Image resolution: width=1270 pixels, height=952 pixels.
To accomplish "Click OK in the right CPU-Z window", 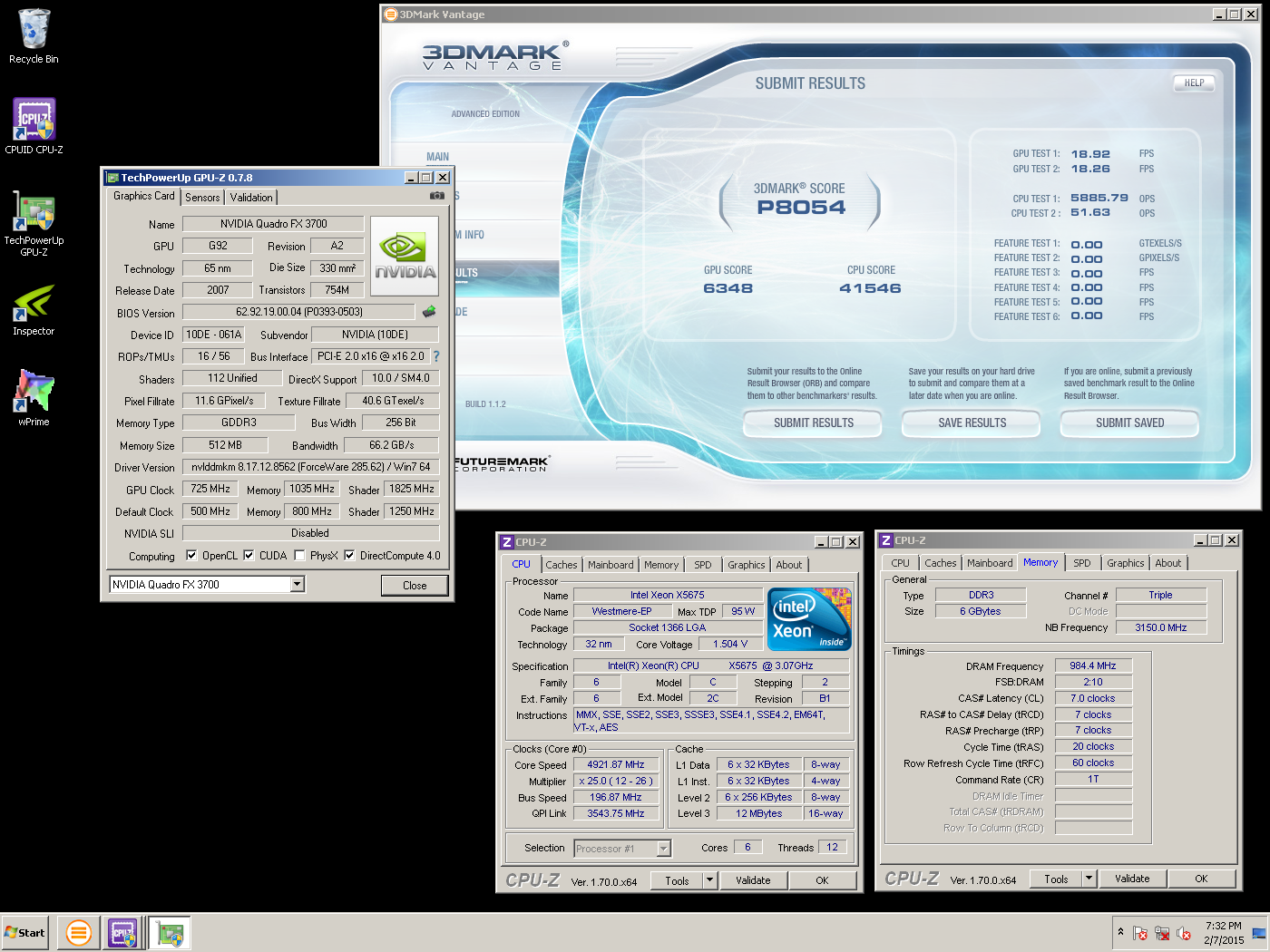I will (1201, 879).
